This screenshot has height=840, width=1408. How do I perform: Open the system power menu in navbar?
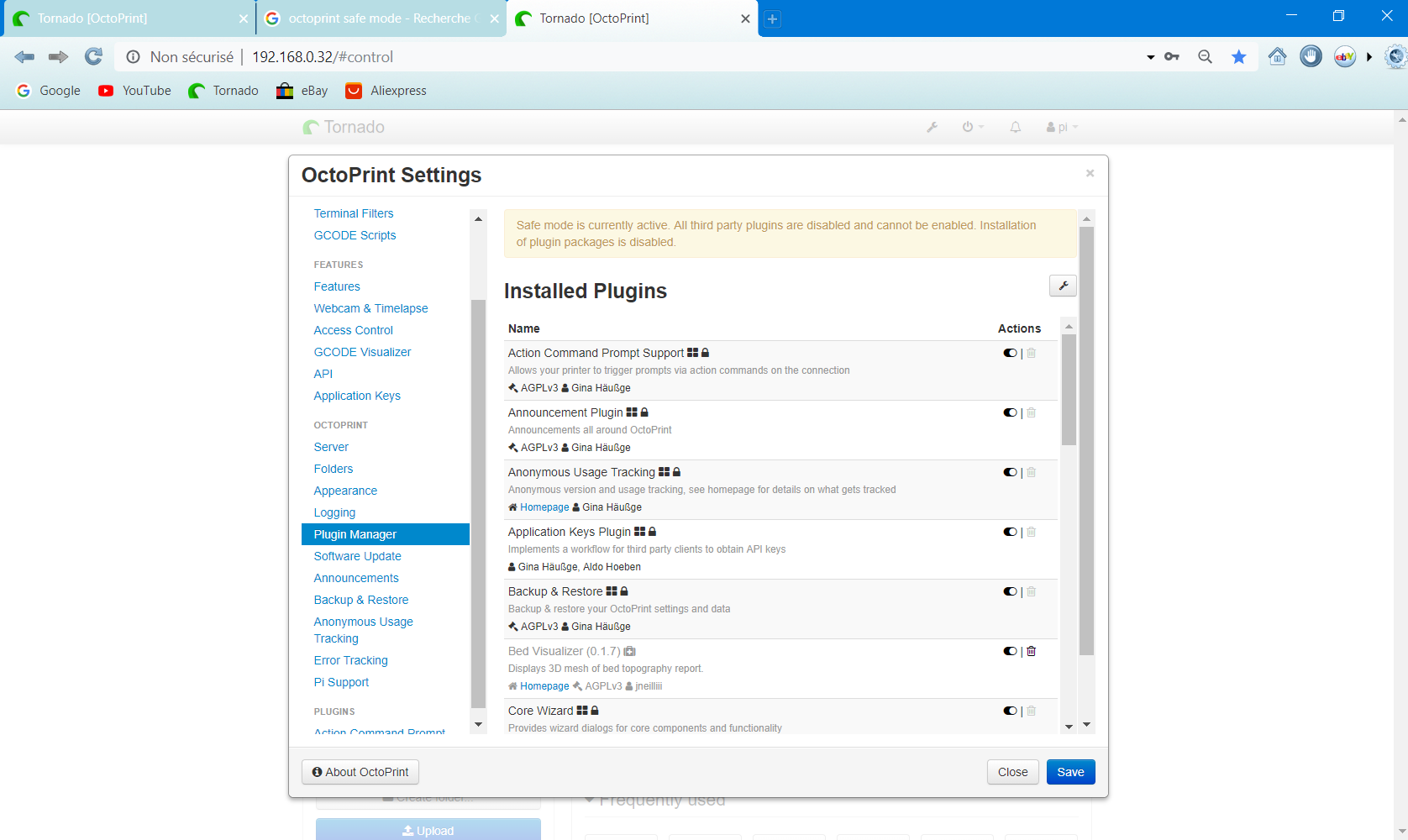[x=973, y=127]
